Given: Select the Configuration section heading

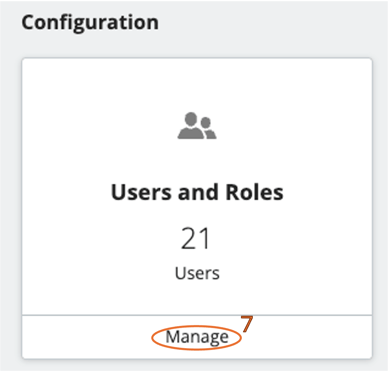Looking at the screenshot, I should pyautogui.click(x=90, y=23).
